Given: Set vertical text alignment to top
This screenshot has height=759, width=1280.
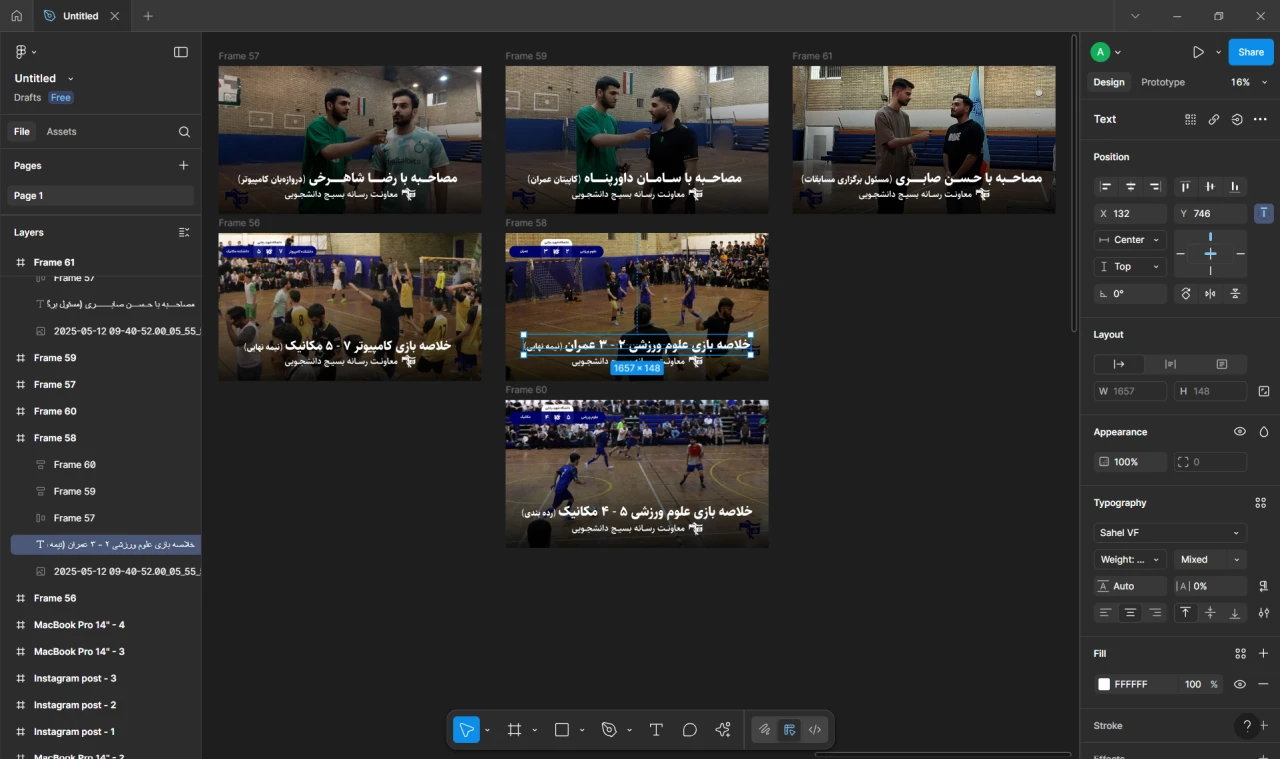Looking at the screenshot, I should (x=1186, y=613).
